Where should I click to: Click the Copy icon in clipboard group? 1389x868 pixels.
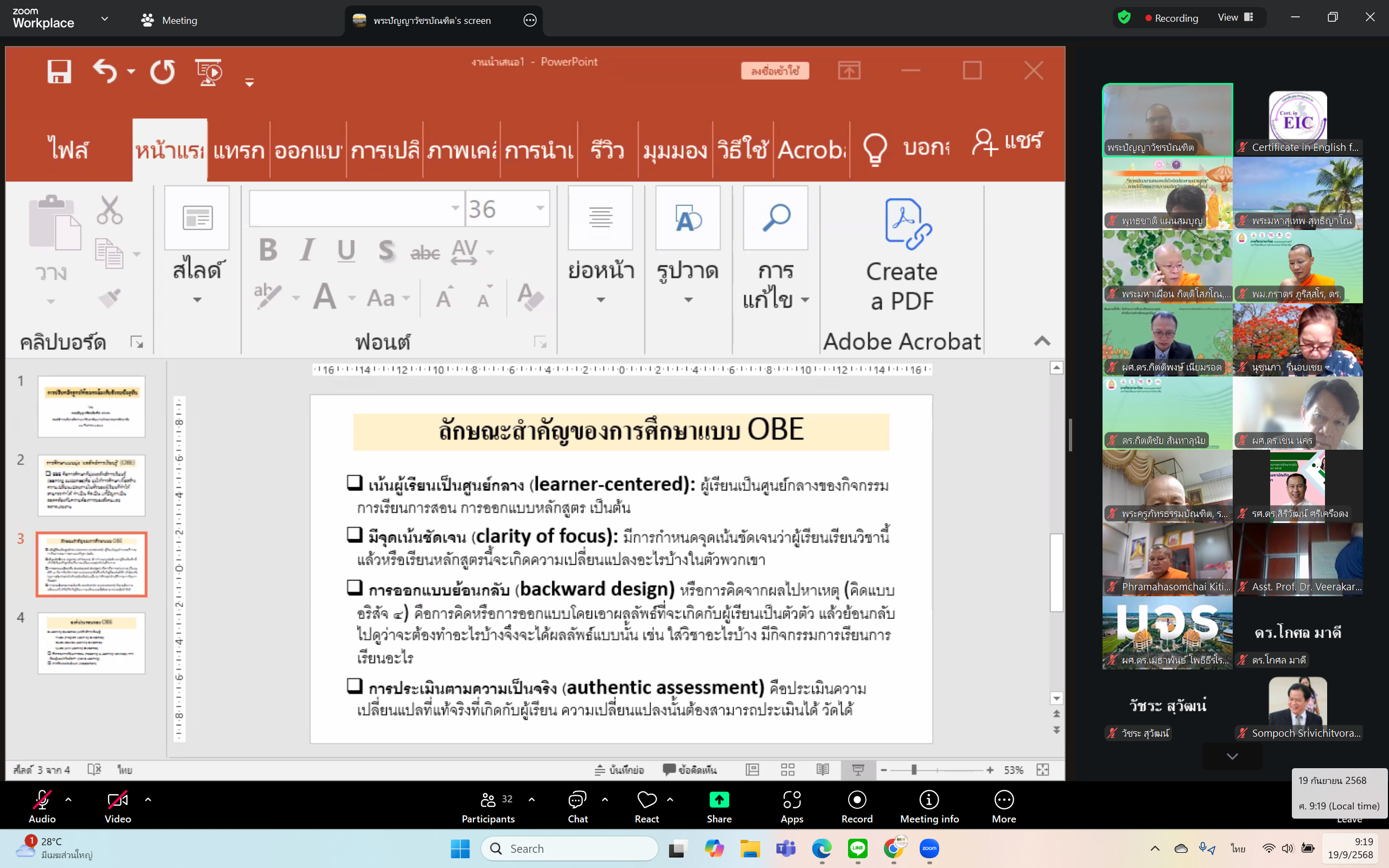point(109,254)
